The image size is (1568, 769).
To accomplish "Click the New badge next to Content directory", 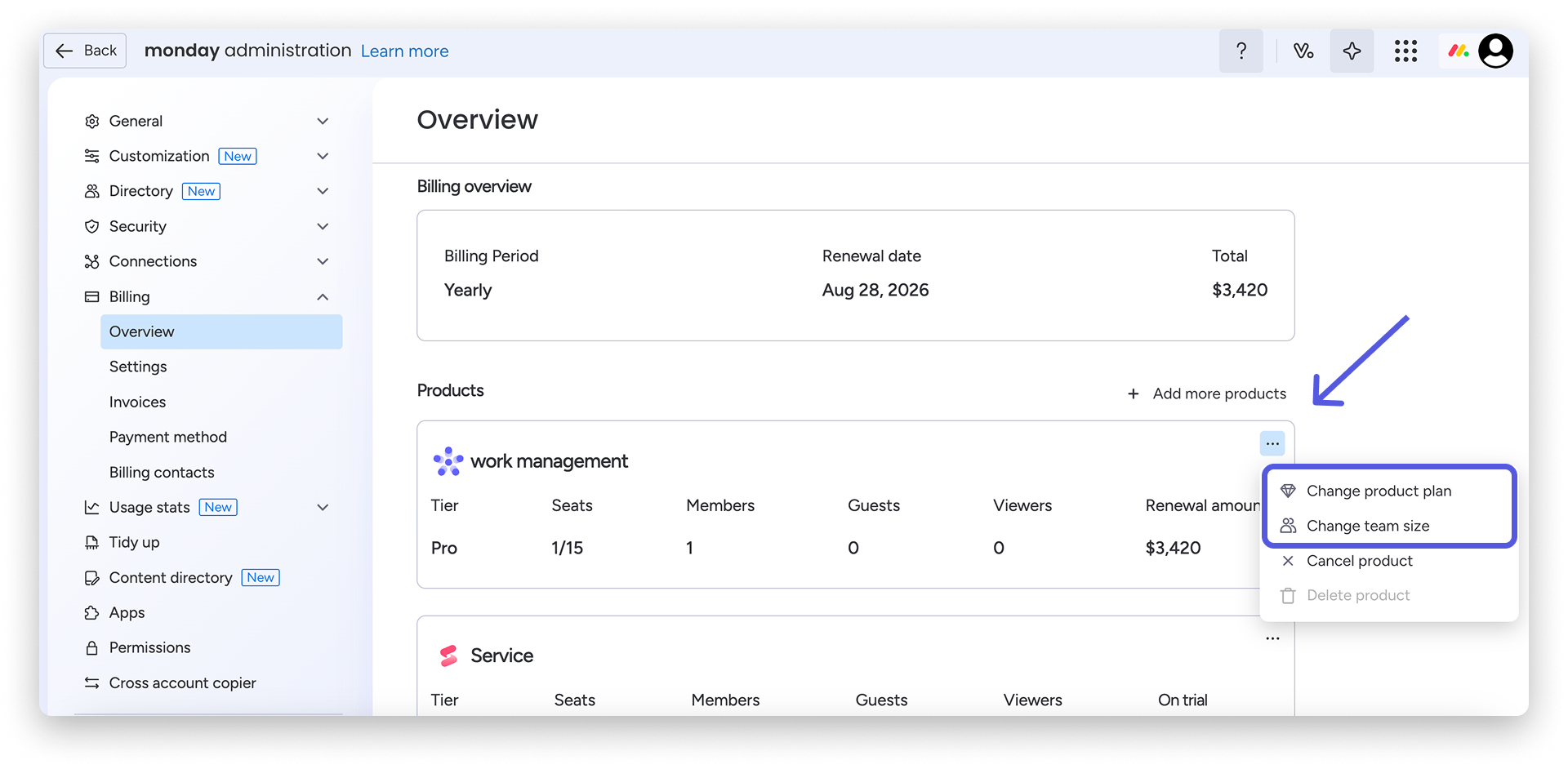I will [261, 578].
